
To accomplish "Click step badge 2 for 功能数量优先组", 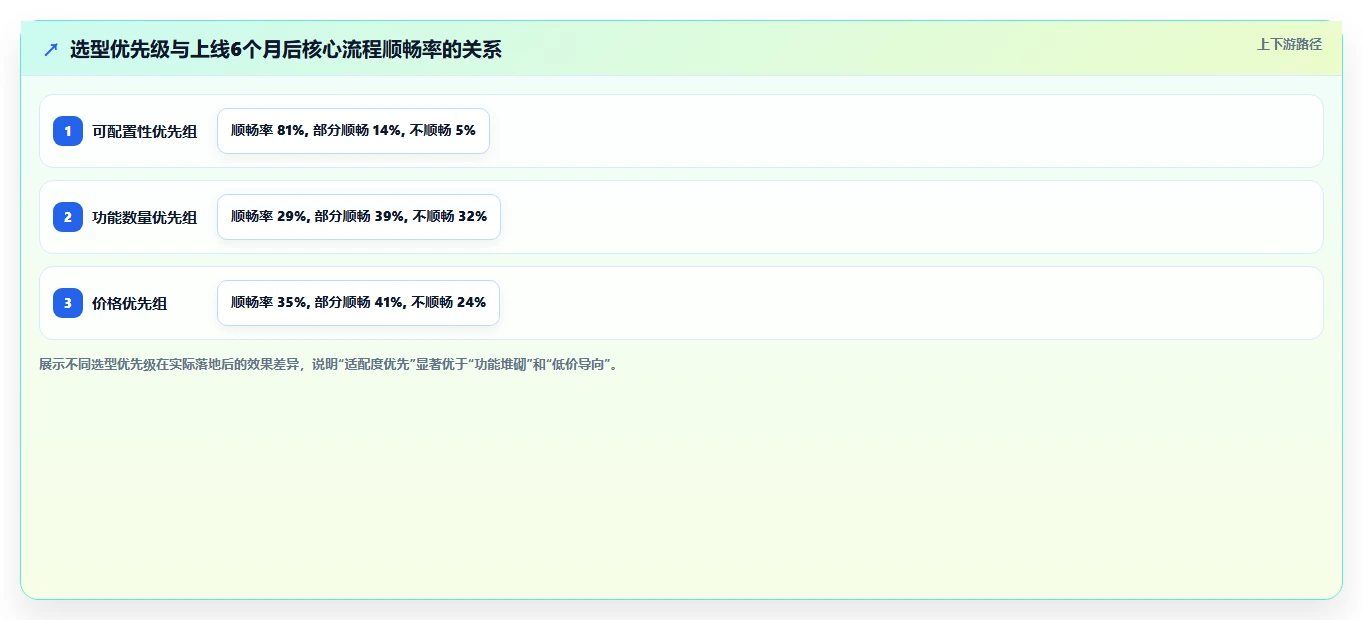I will click(68, 217).
